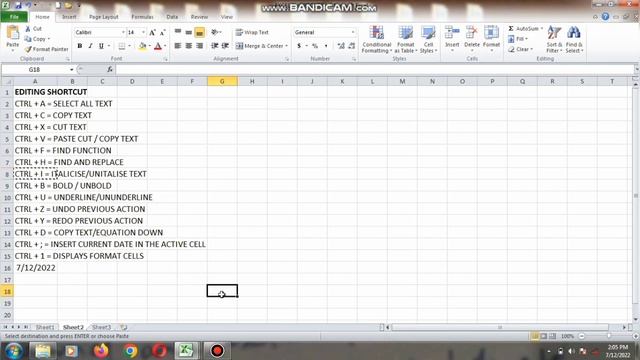Enable Wrap Text
This screenshot has height=360, width=640.
click(x=252, y=32)
